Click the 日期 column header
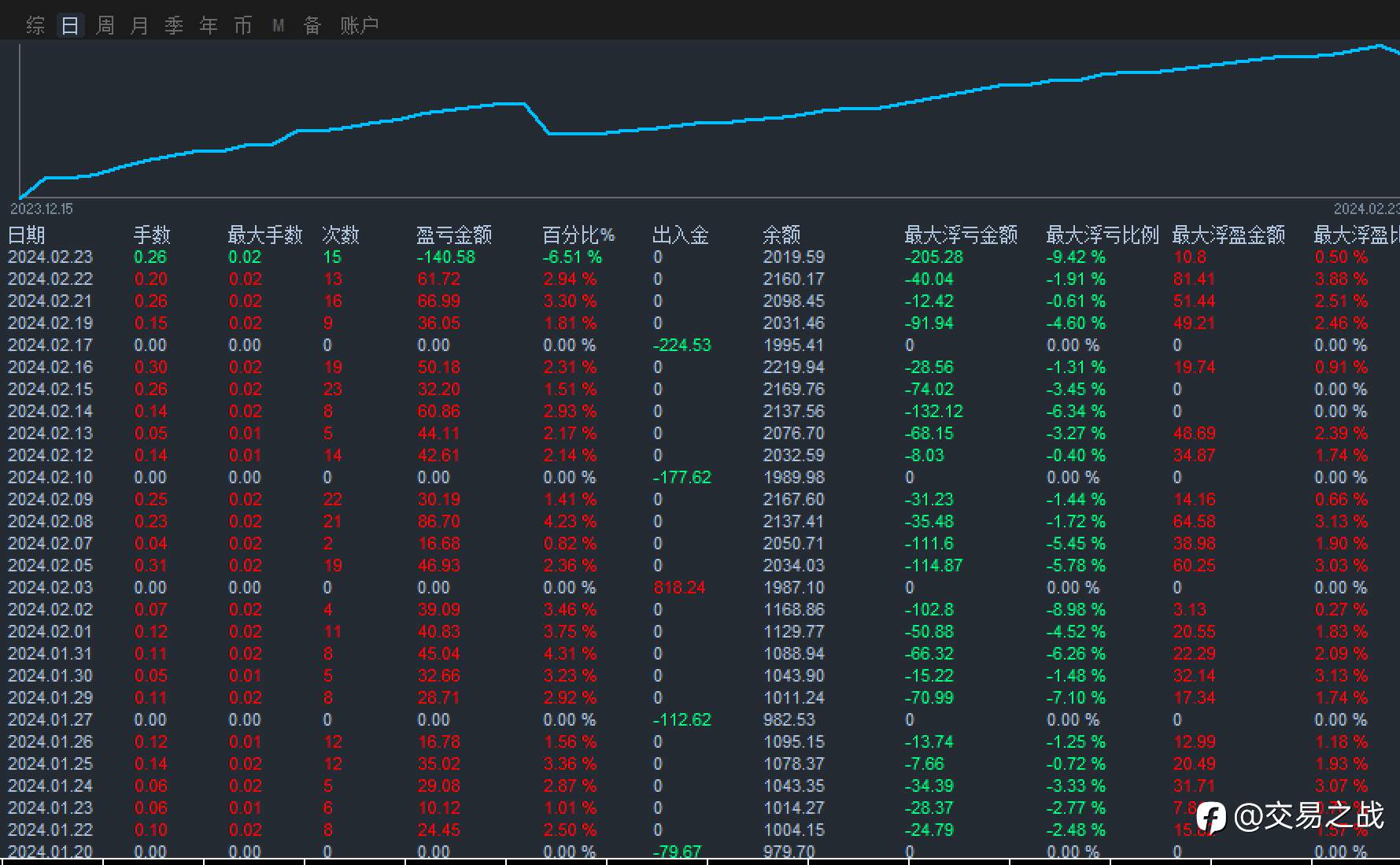1400x865 pixels. [x=27, y=235]
